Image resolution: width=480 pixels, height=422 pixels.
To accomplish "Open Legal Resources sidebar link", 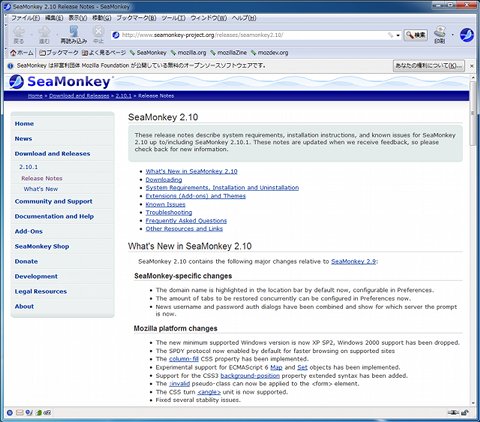I will click(x=41, y=291).
